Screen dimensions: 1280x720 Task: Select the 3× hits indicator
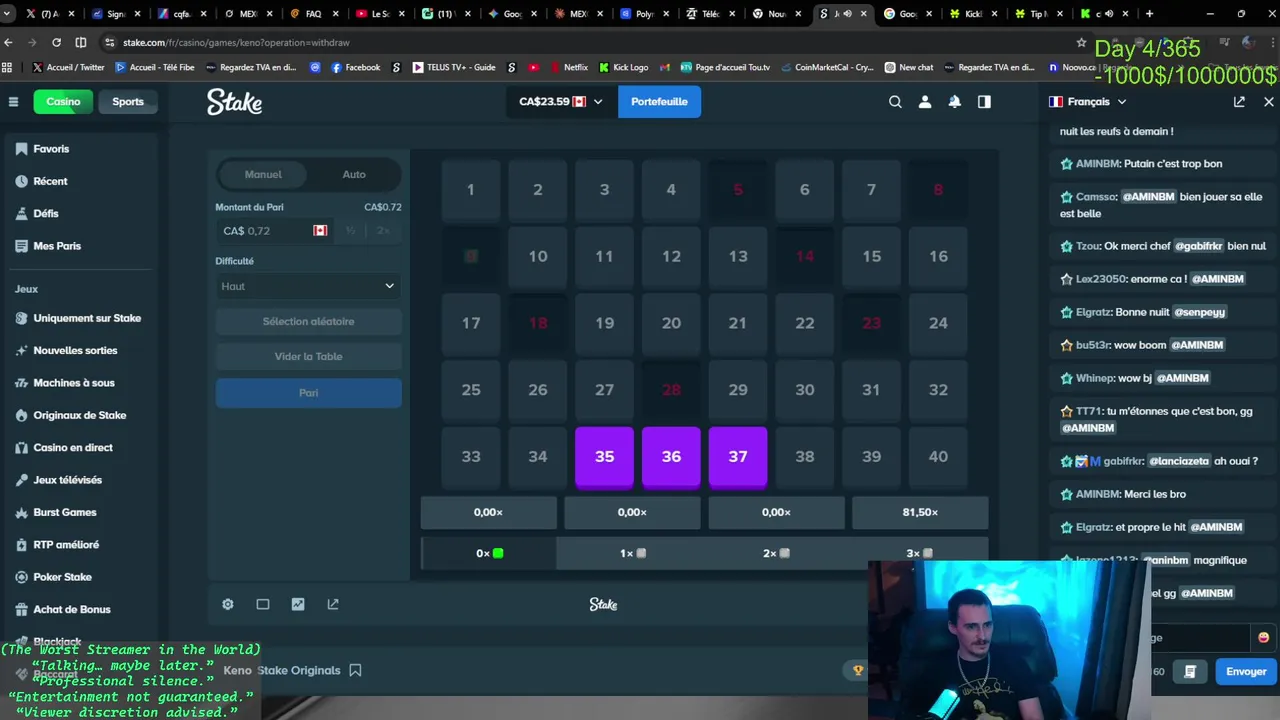tap(919, 553)
